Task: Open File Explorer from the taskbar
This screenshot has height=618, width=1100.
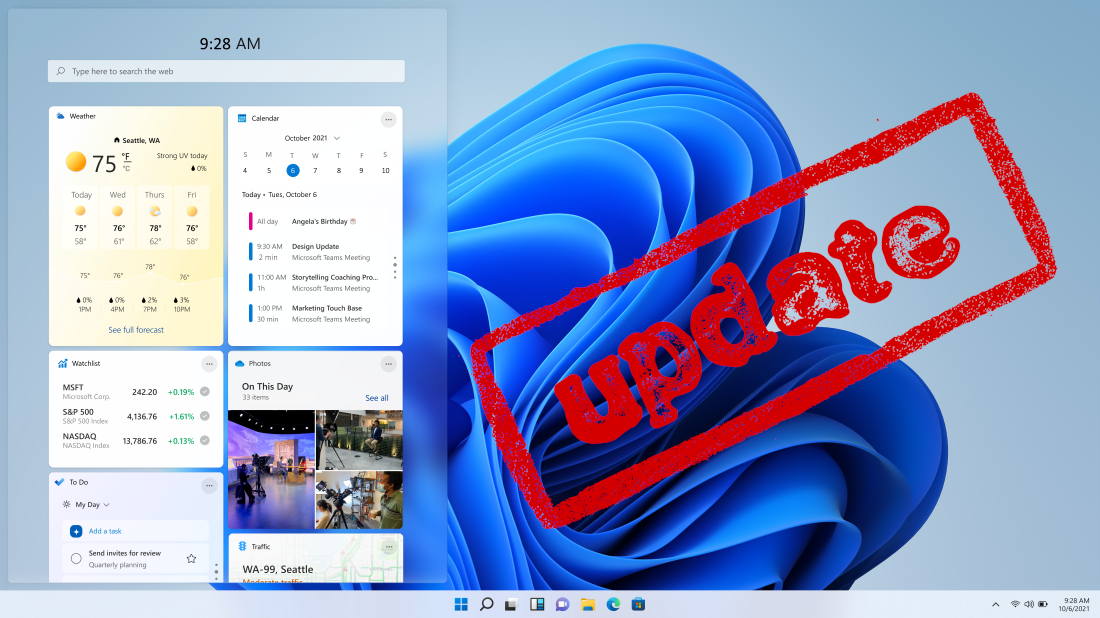Action: (588, 604)
